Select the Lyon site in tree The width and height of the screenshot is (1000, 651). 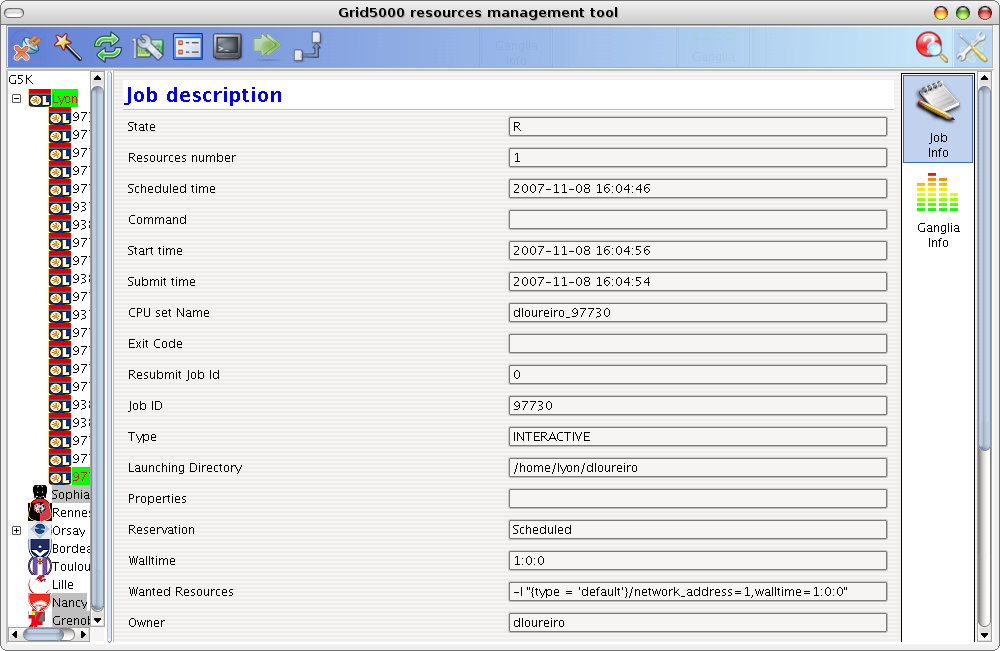[65, 99]
